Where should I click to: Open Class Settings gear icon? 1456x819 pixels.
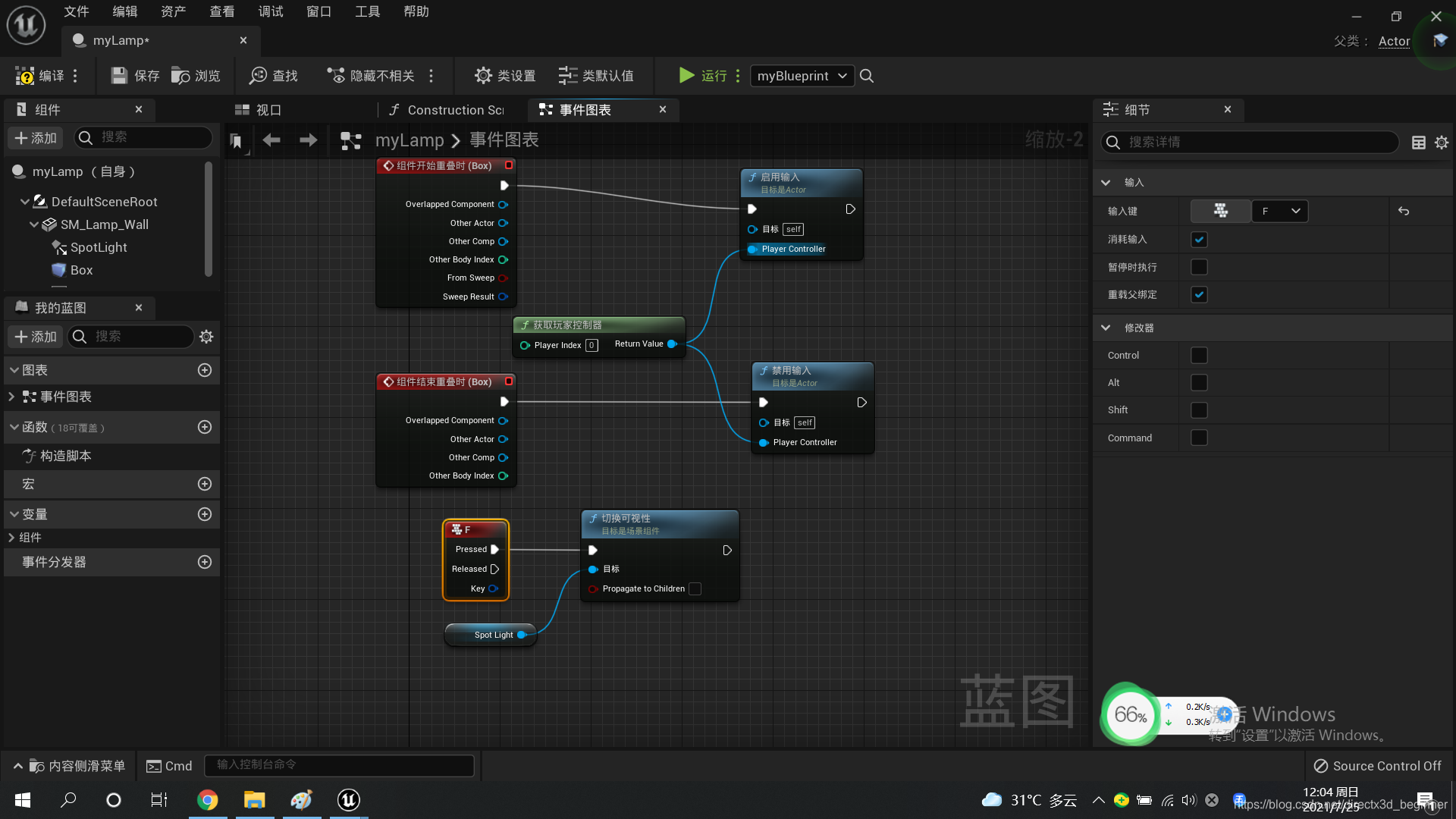(483, 76)
